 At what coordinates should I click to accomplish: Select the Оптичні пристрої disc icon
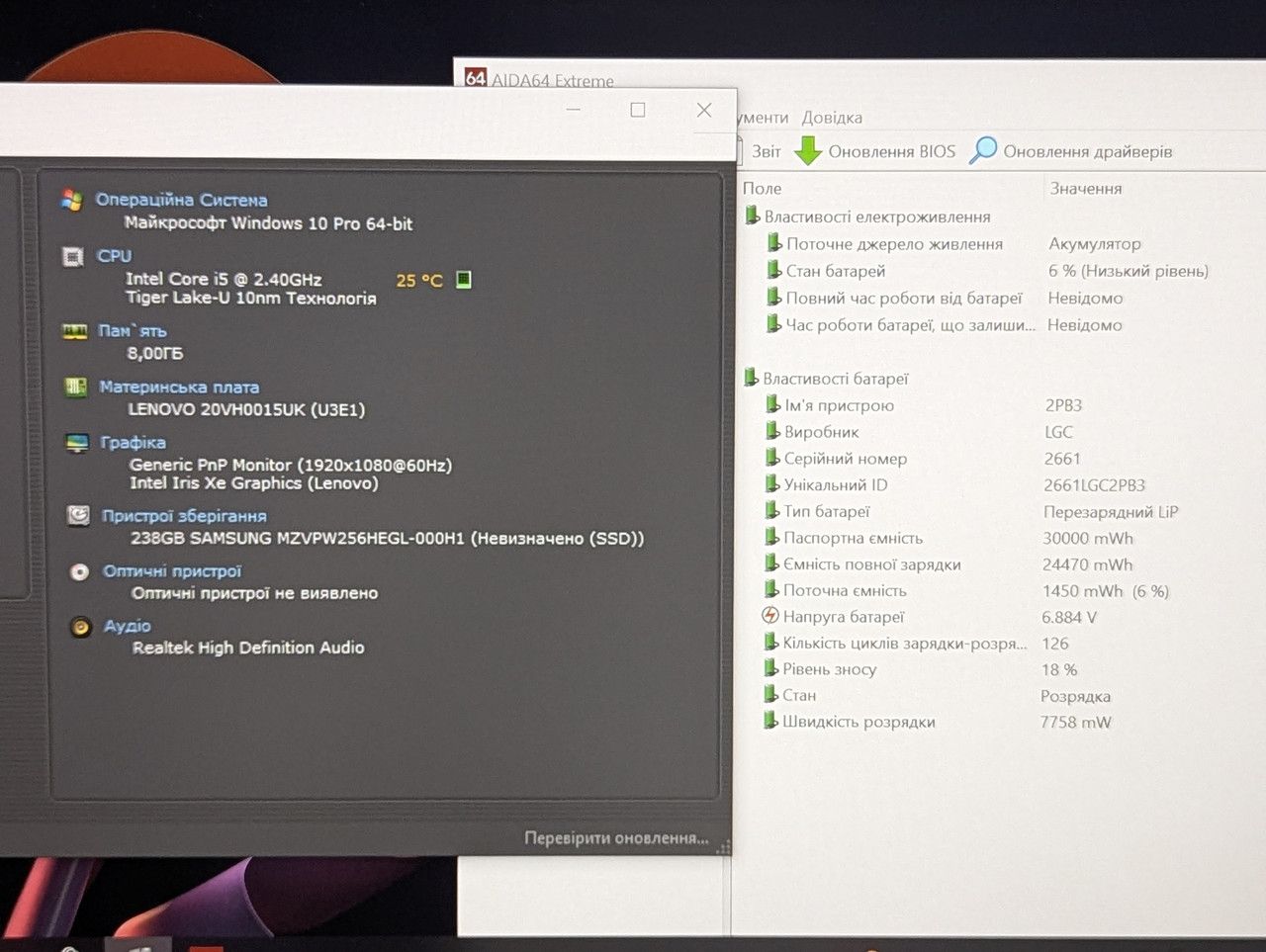pos(79,571)
